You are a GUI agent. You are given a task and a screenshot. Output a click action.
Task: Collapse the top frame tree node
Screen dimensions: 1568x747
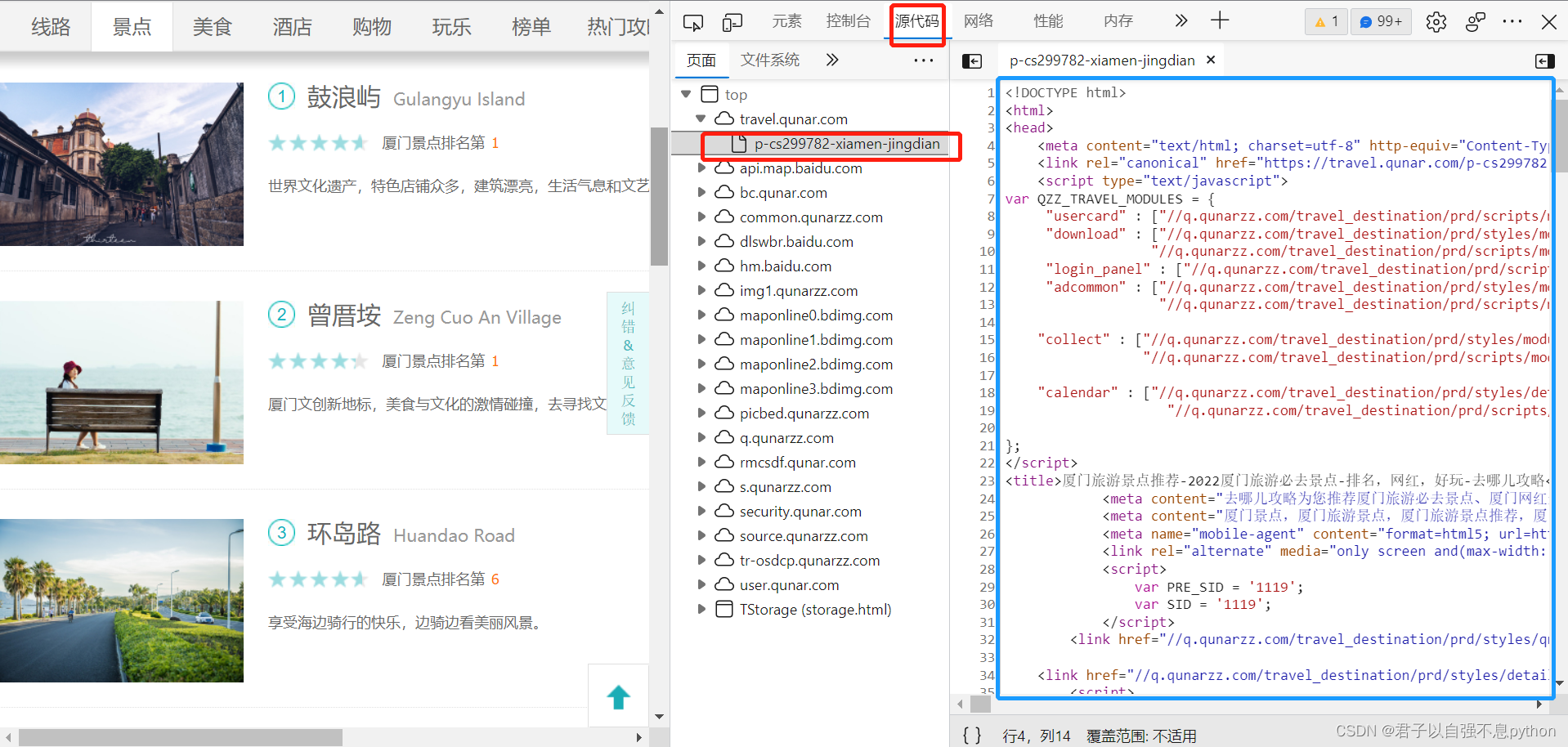[x=686, y=94]
